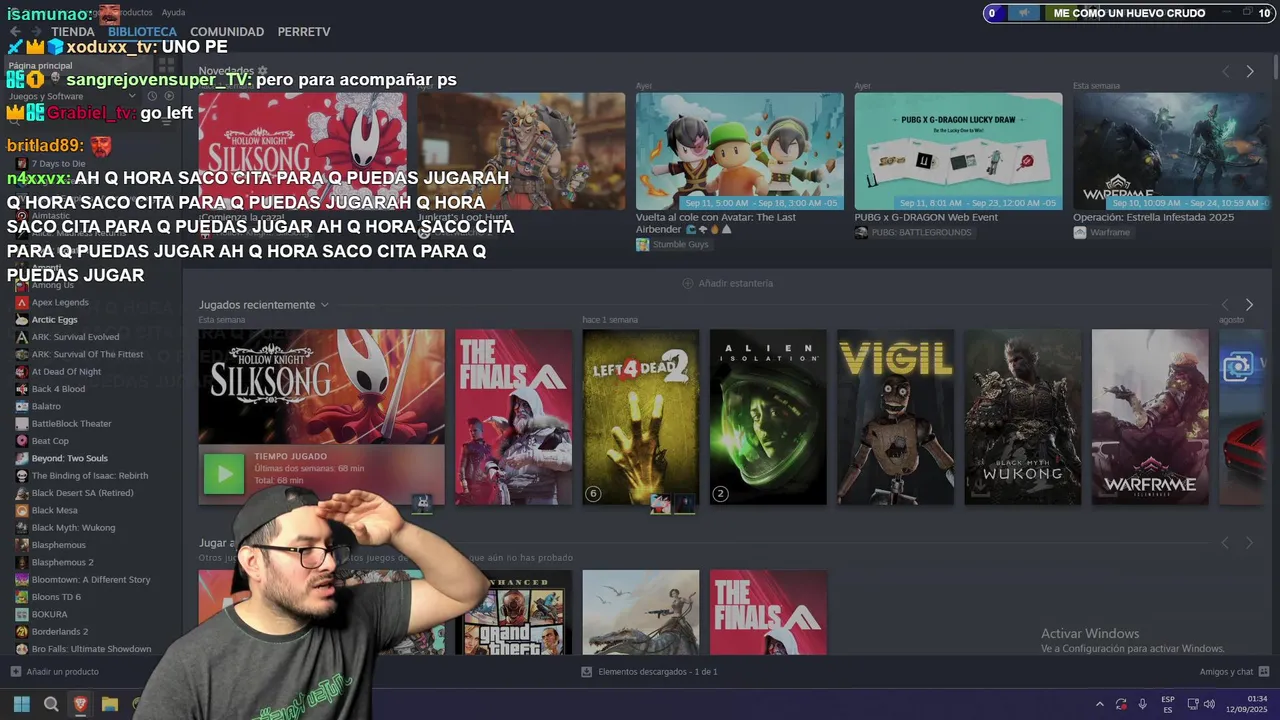Go forward with the right navigation arrow
This screenshot has width=1280, height=720.
point(34,32)
